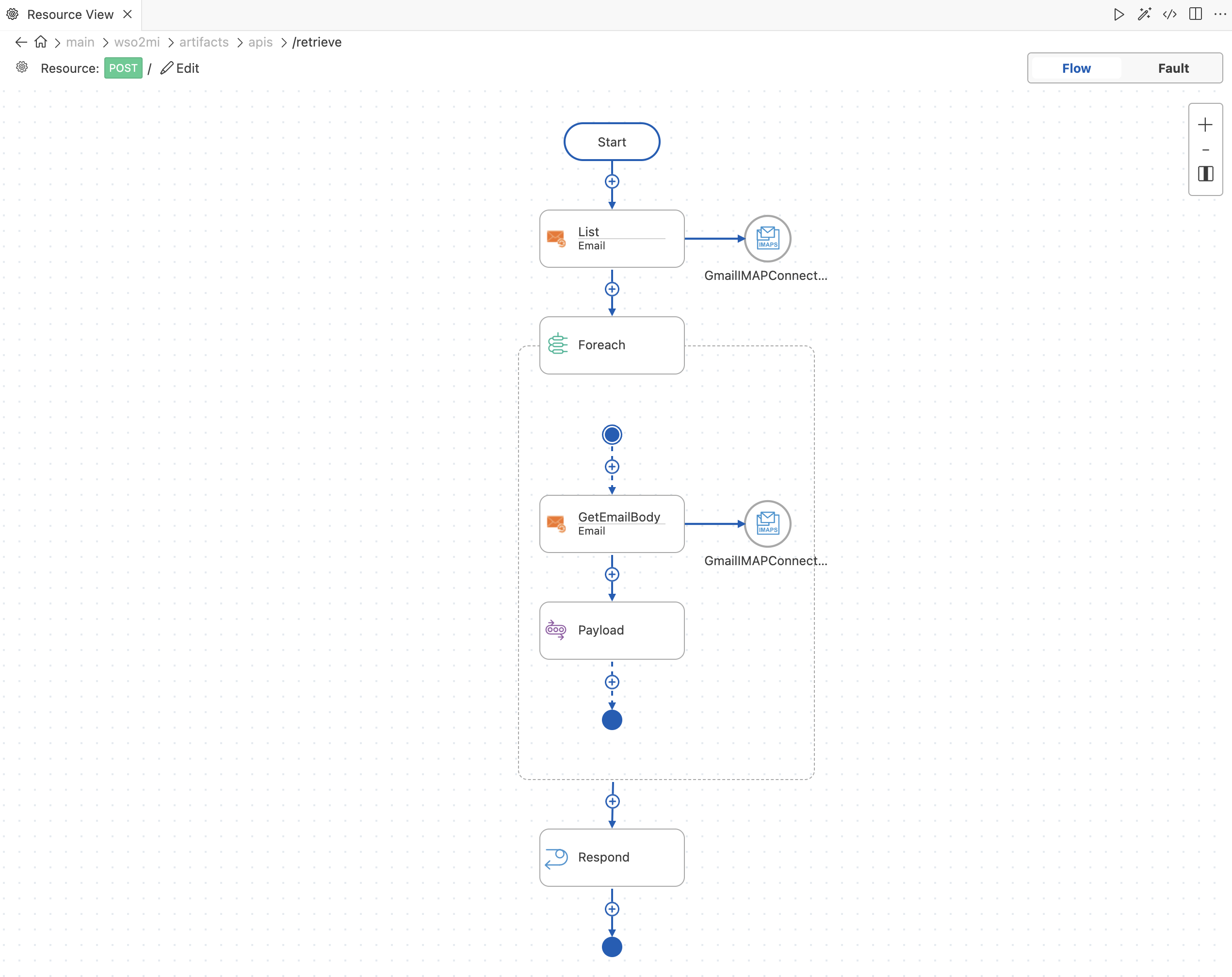
Task: Open the more actions ellipsis menu
Action: (x=1219, y=14)
